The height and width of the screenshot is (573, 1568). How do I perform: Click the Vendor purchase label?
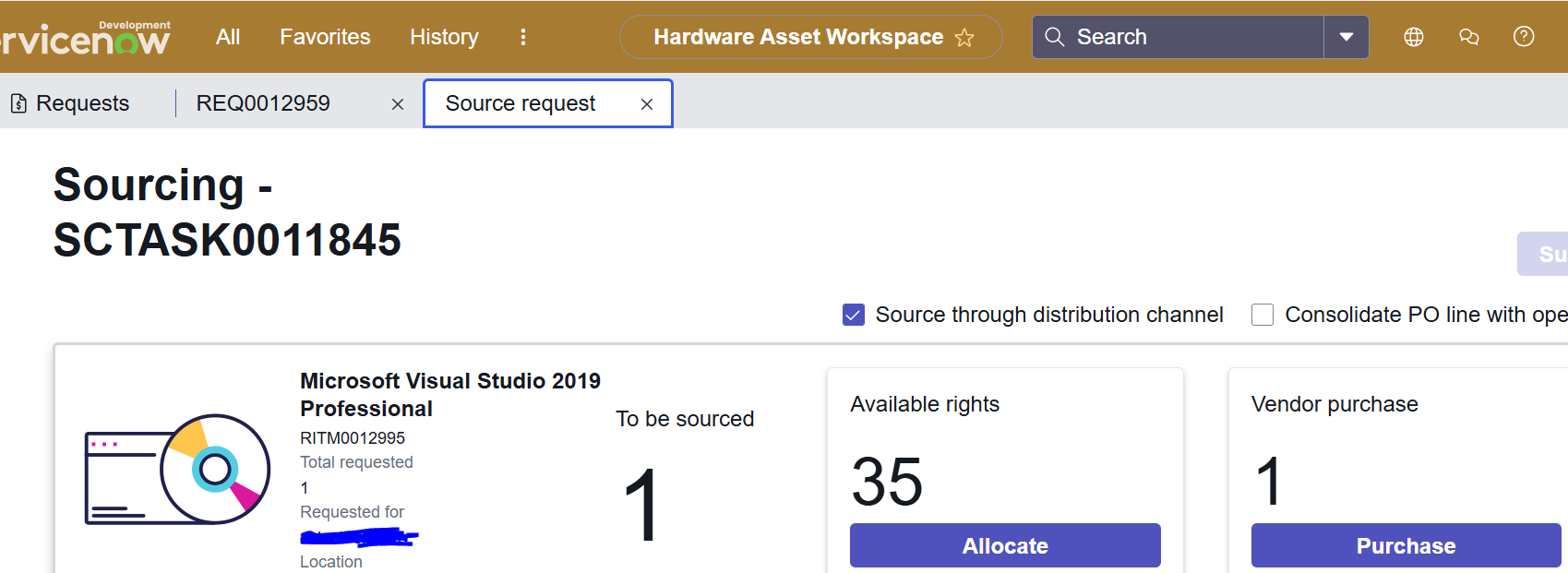1335,404
